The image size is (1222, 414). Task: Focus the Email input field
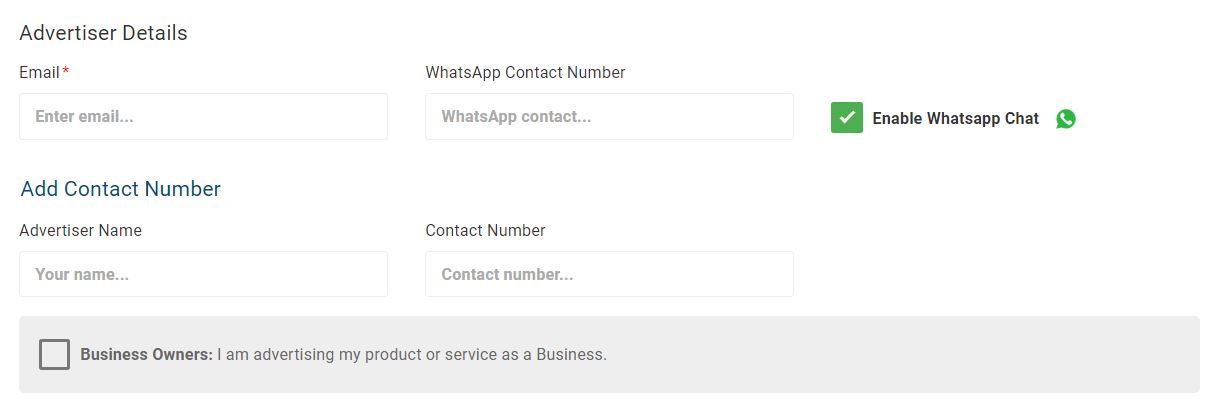[203, 116]
